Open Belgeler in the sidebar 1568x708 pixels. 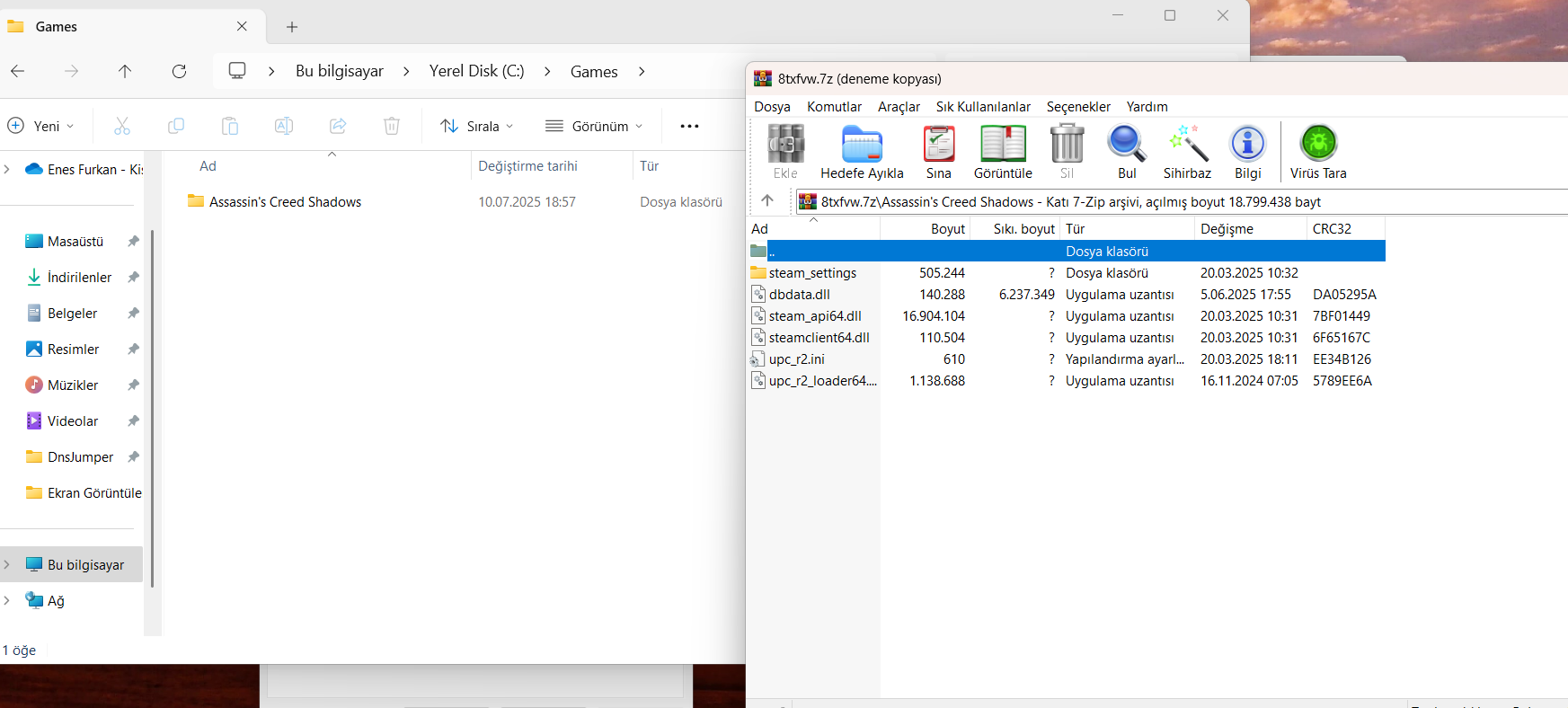[x=72, y=313]
